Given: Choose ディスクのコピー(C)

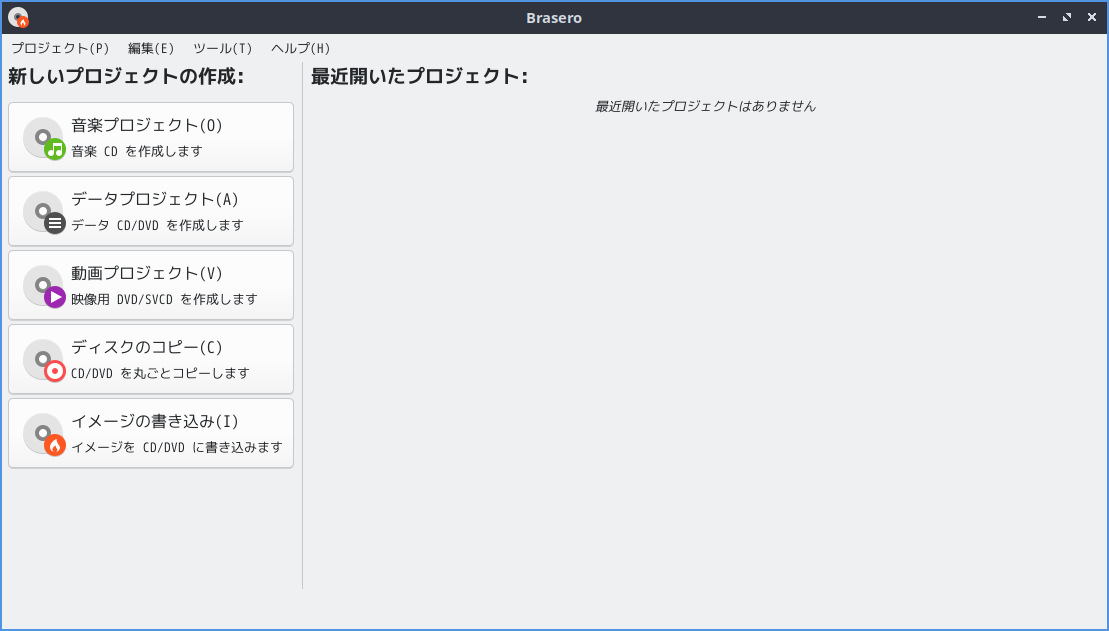Looking at the screenshot, I should coord(151,359).
